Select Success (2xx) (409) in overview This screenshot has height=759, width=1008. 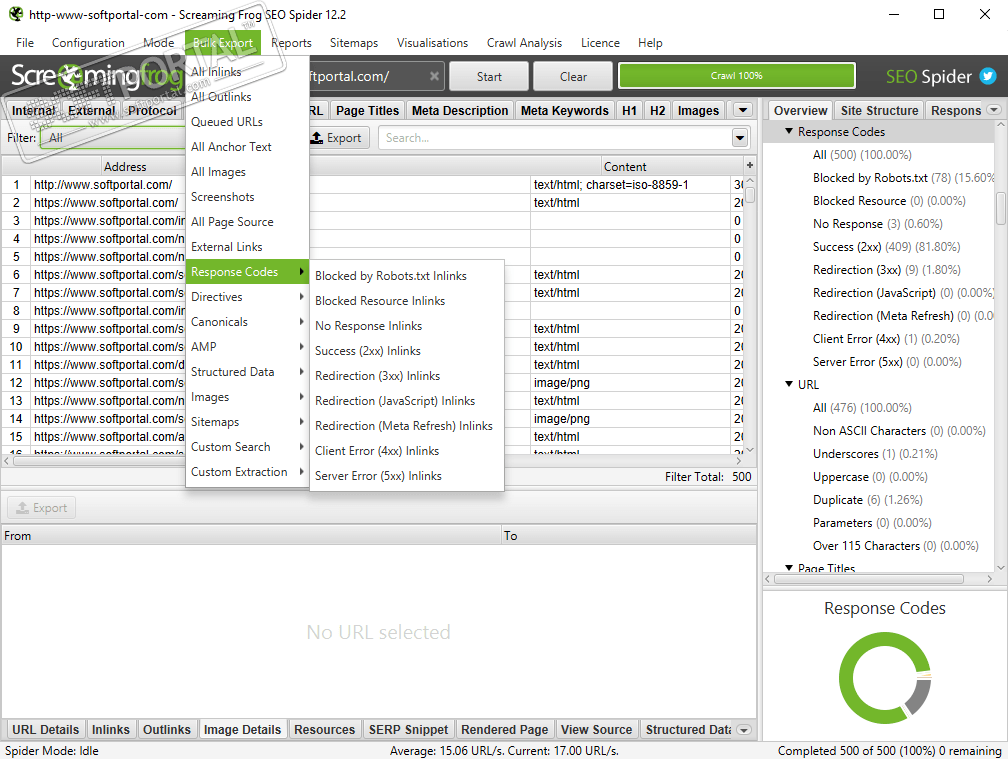(x=886, y=247)
